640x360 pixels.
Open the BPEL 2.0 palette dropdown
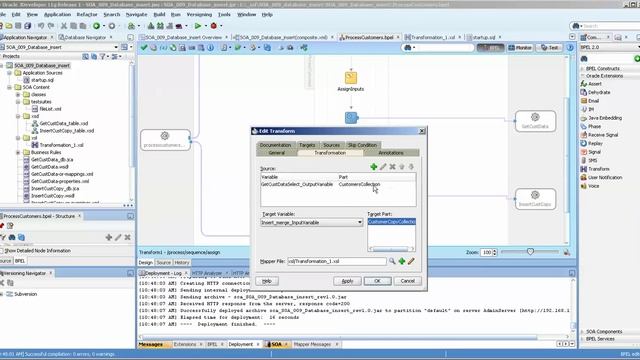pos(638,47)
